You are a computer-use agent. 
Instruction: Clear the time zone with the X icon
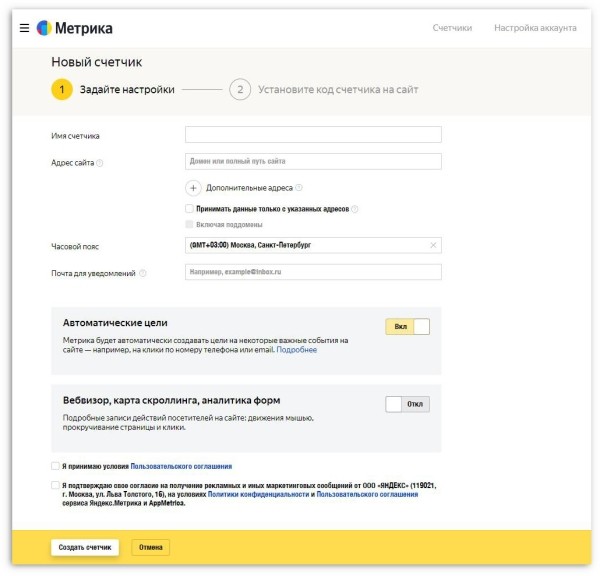(x=433, y=245)
